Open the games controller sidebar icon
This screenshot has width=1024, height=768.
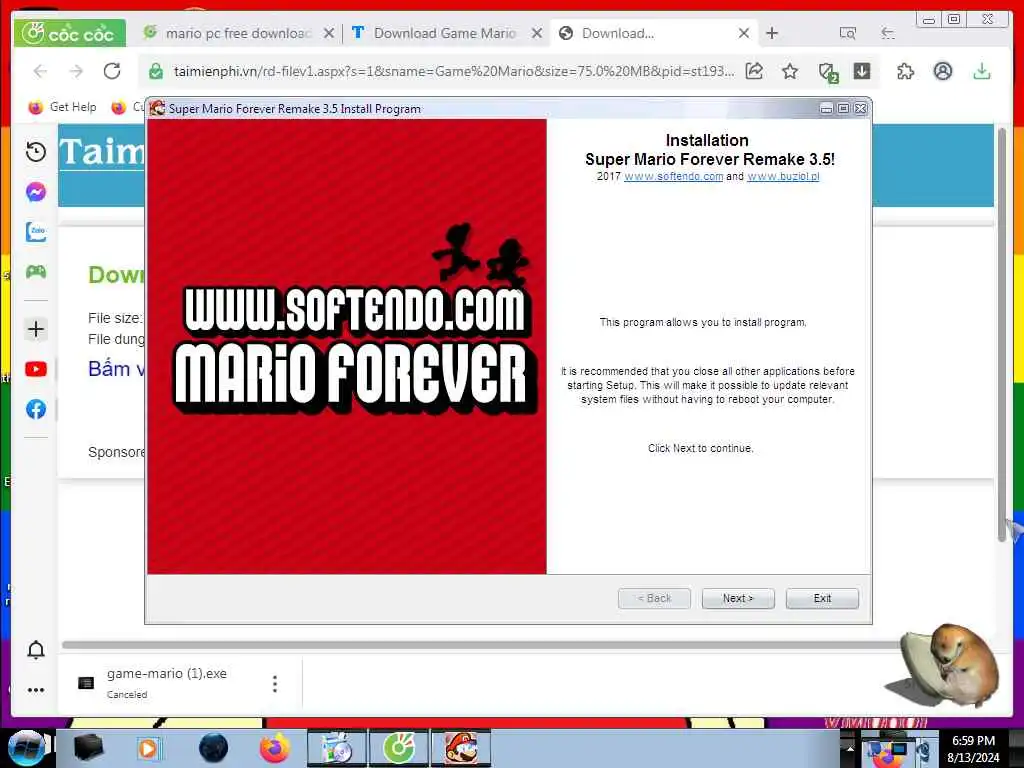tap(36, 272)
